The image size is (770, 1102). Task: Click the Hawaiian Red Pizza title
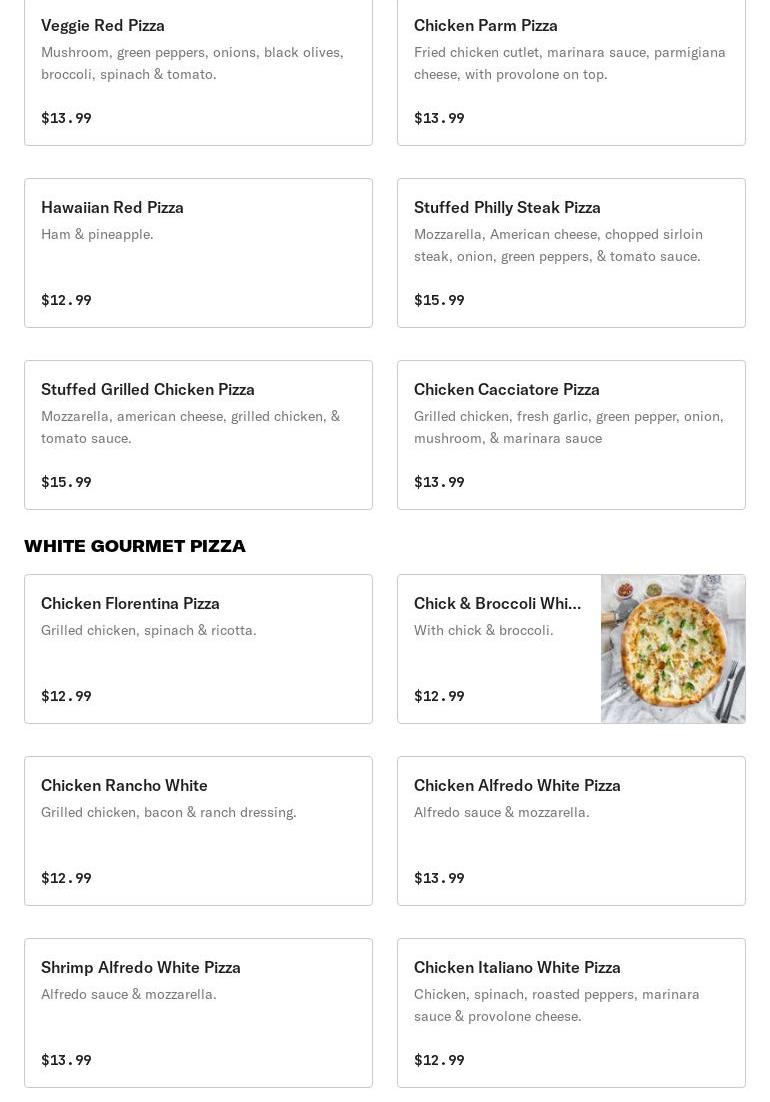pos(112,207)
